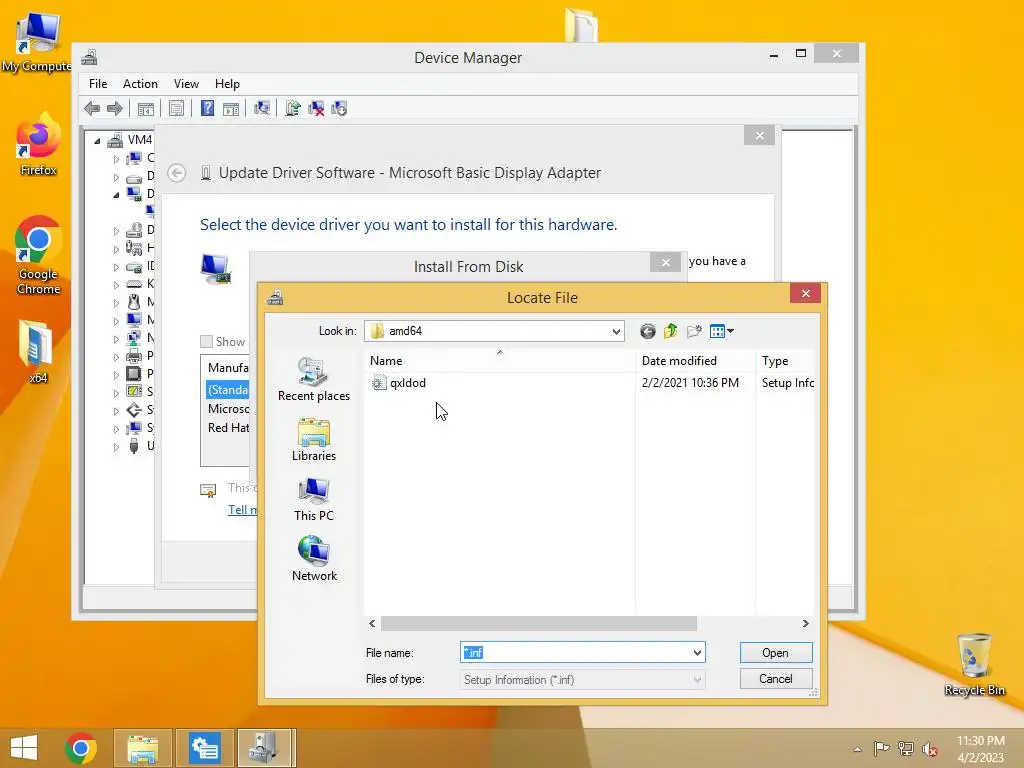Click Chrome icon in the taskbar
1024x768 pixels.
tap(81, 748)
